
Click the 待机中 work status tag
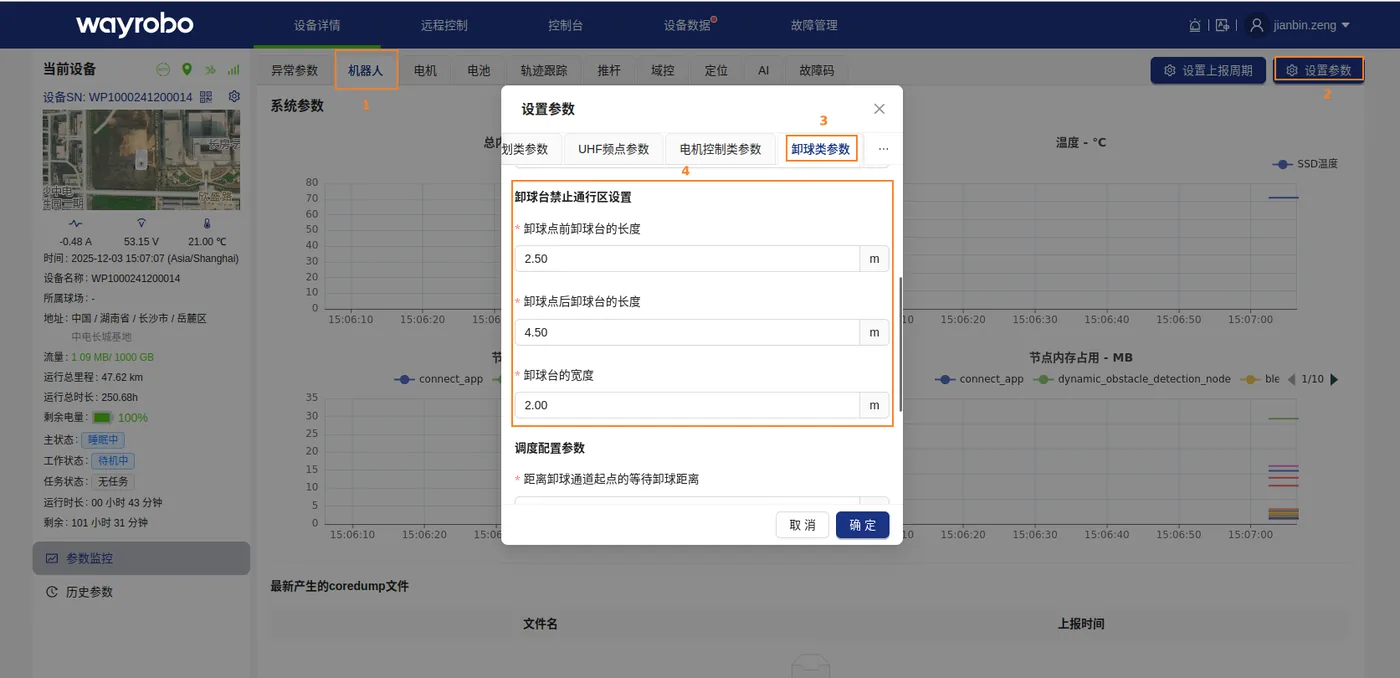coord(112,461)
